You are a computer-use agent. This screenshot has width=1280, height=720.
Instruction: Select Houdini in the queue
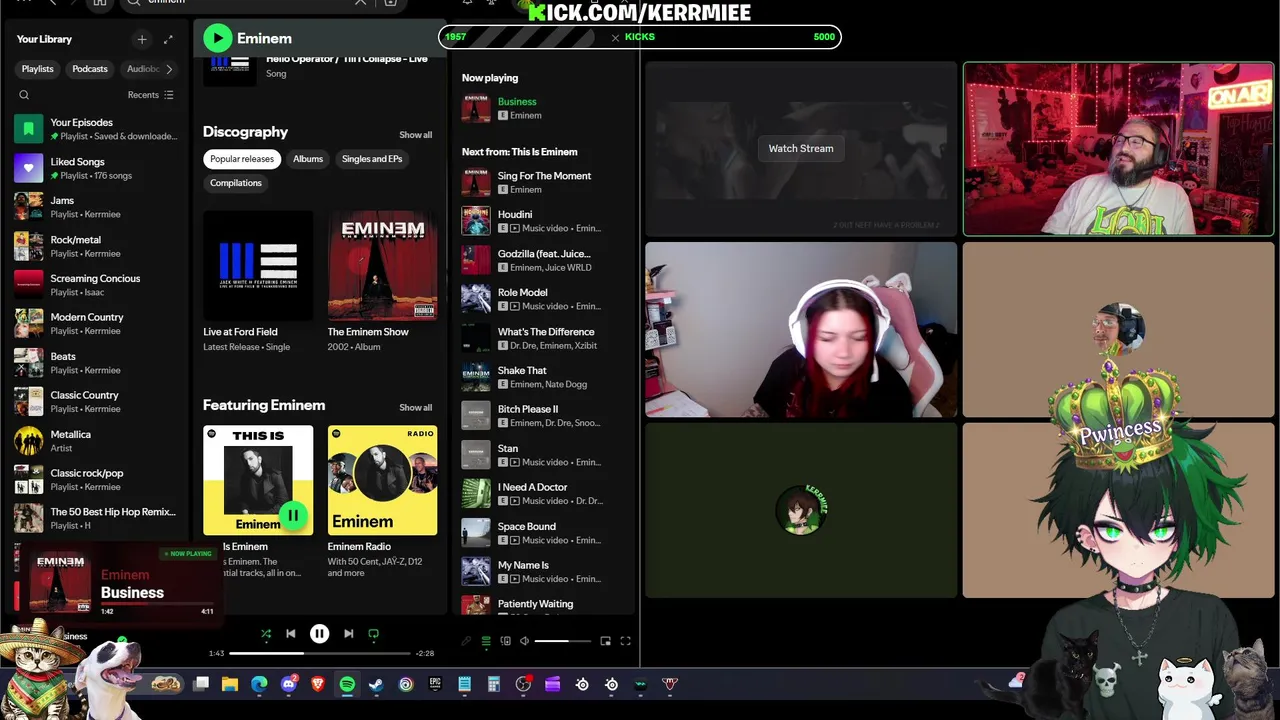(544, 221)
